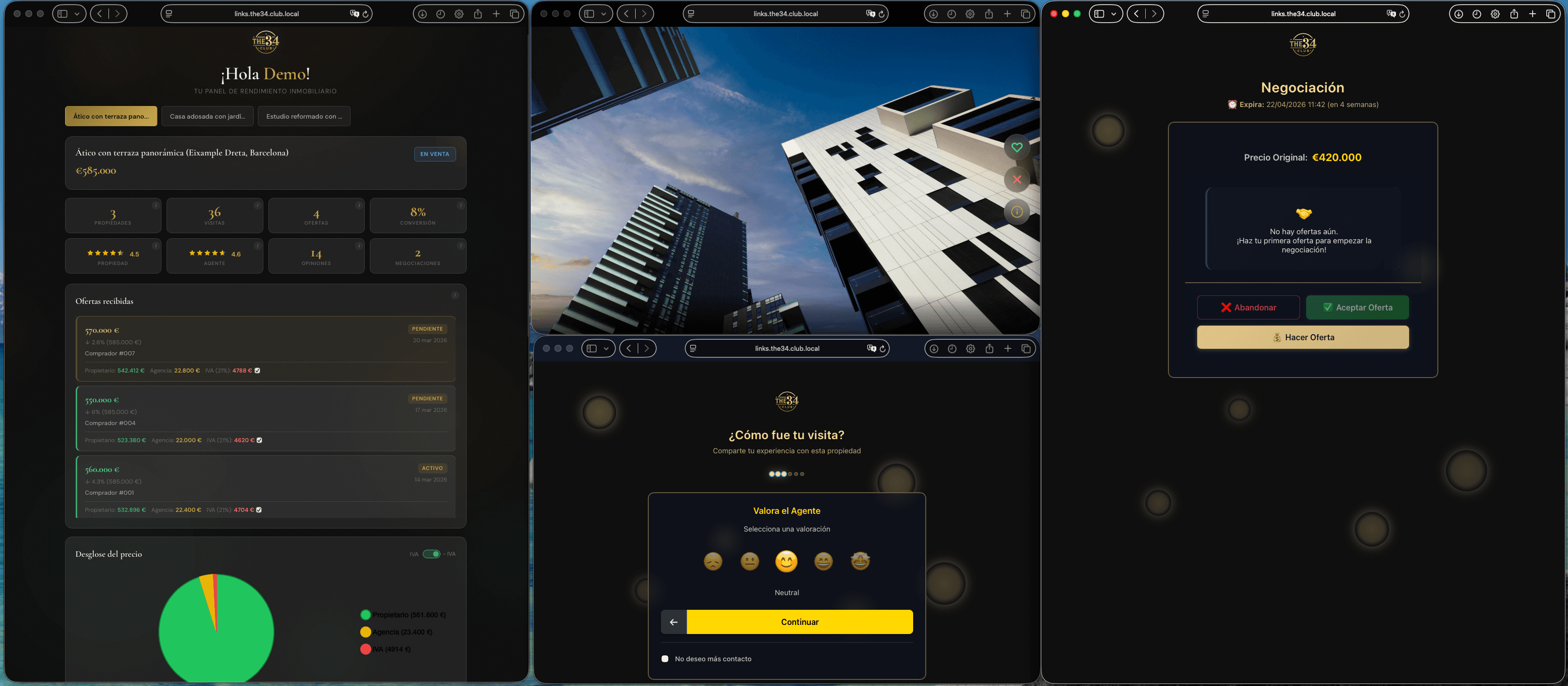The width and height of the screenshot is (1568, 686).
Task: Open share icon in dashboard window toolbar
Action: pyautogui.click(x=478, y=14)
